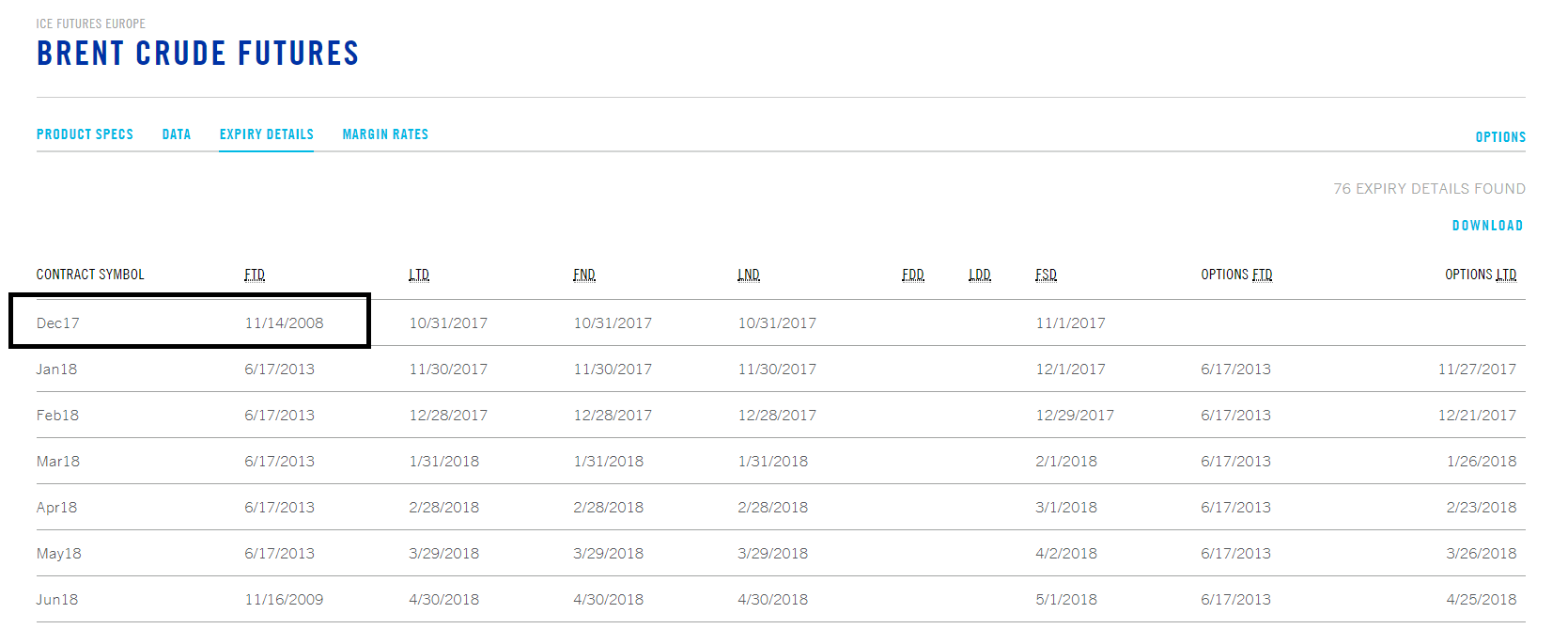
Task: Select the Jan18 contract symbol
Action: click(57, 370)
